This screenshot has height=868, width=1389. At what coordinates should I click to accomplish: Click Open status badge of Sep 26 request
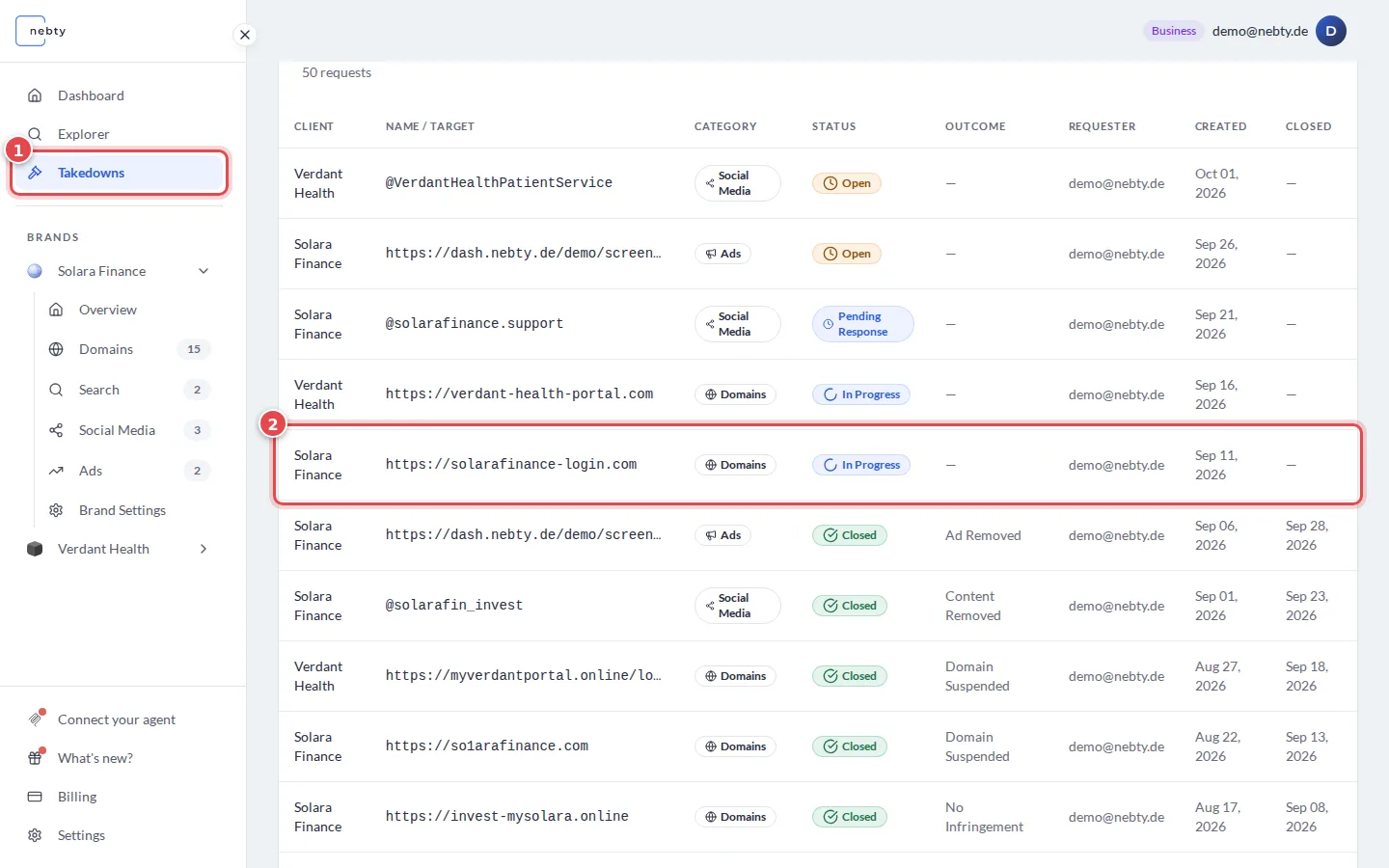(847, 254)
